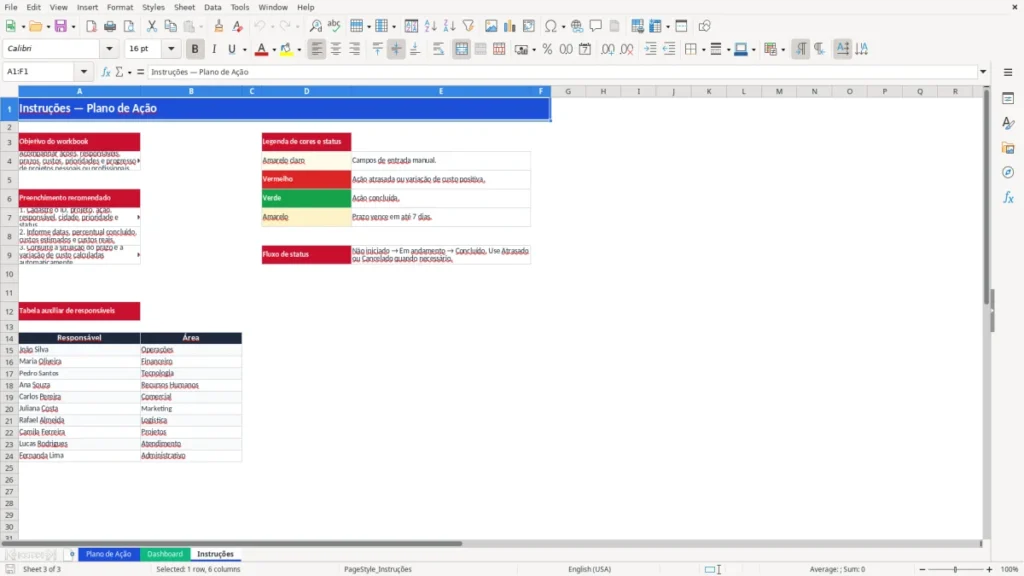Image resolution: width=1024 pixels, height=576 pixels.
Task: Toggle Bold formatting
Action: (195, 49)
